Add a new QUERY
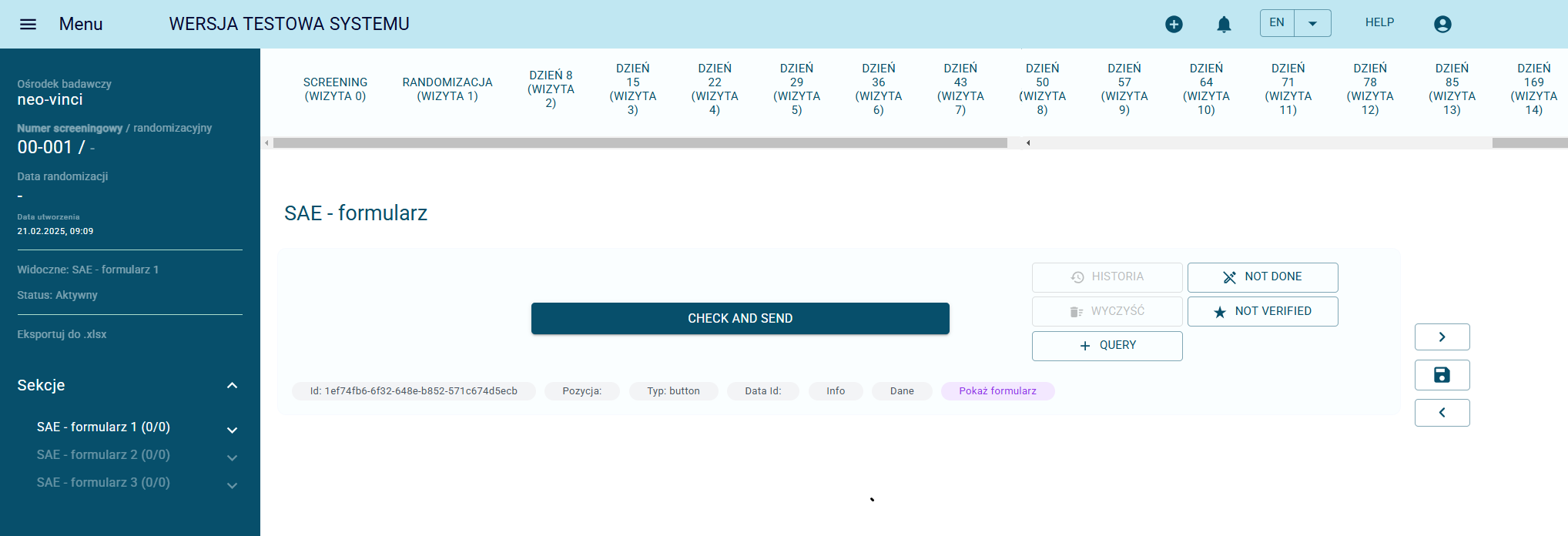The width and height of the screenshot is (1568, 536). pyautogui.click(x=1107, y=346)
